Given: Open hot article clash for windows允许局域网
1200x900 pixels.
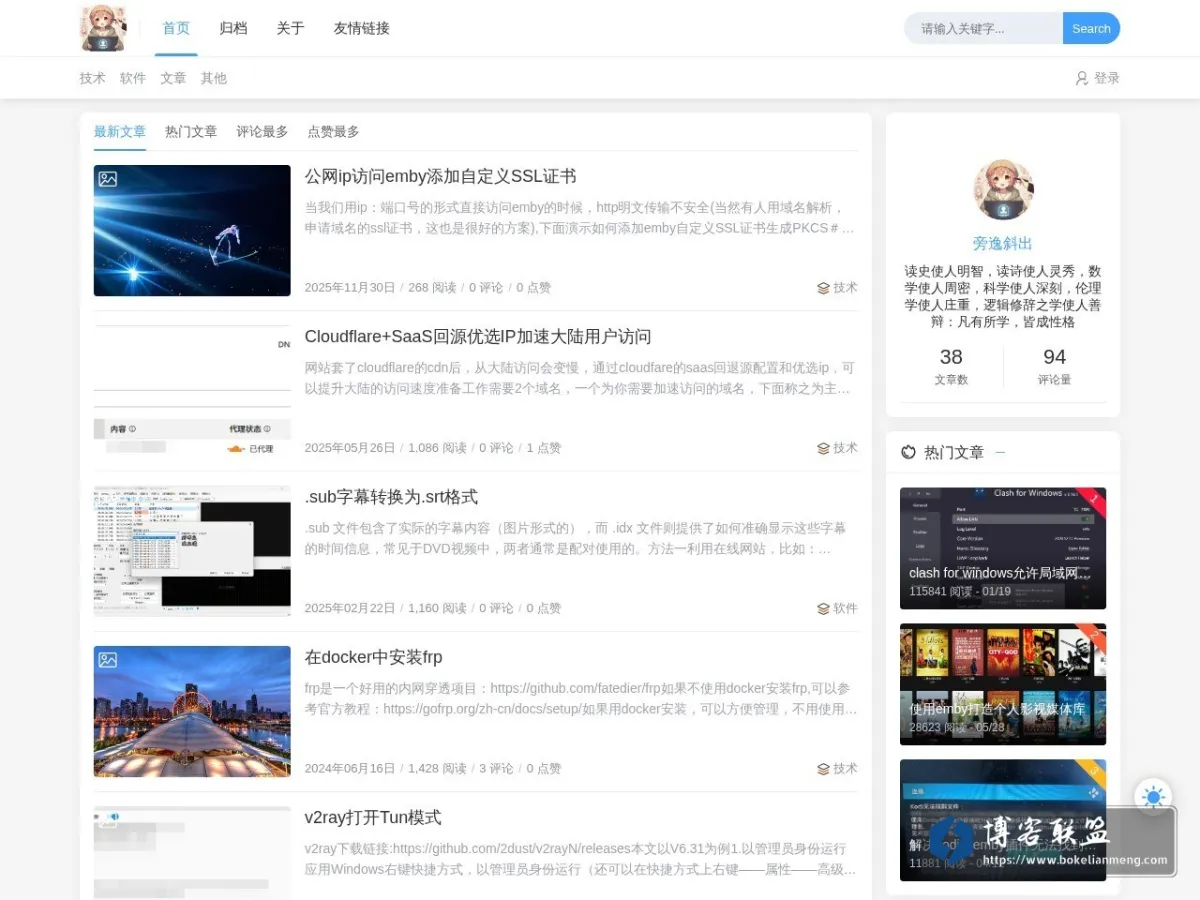Looking at the screenshot, I should (x=1003, y=548).
